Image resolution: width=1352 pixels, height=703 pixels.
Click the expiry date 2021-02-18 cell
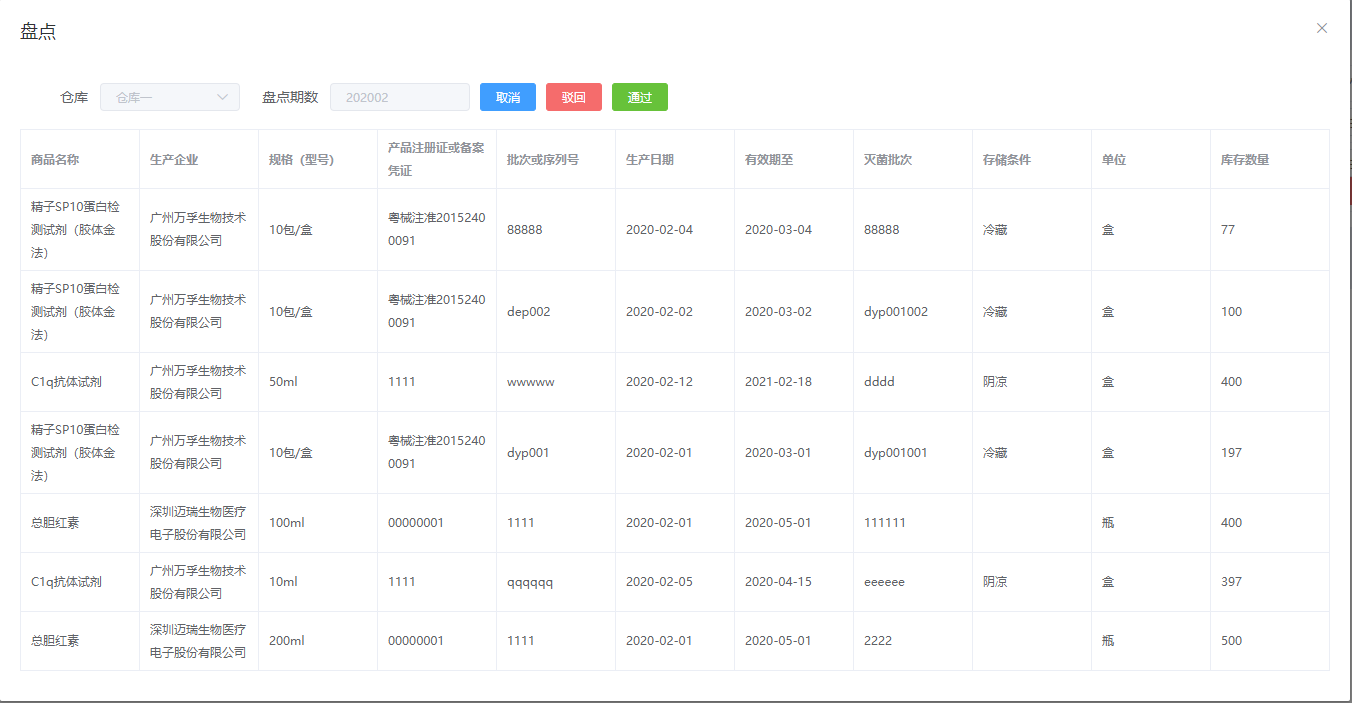(x=778, y=382)
